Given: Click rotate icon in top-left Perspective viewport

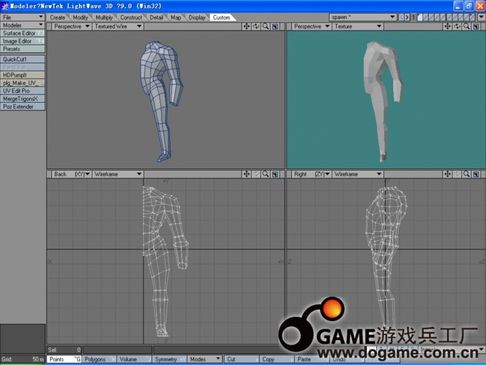Looking at the screenshot, I should (x=256, y=26).
